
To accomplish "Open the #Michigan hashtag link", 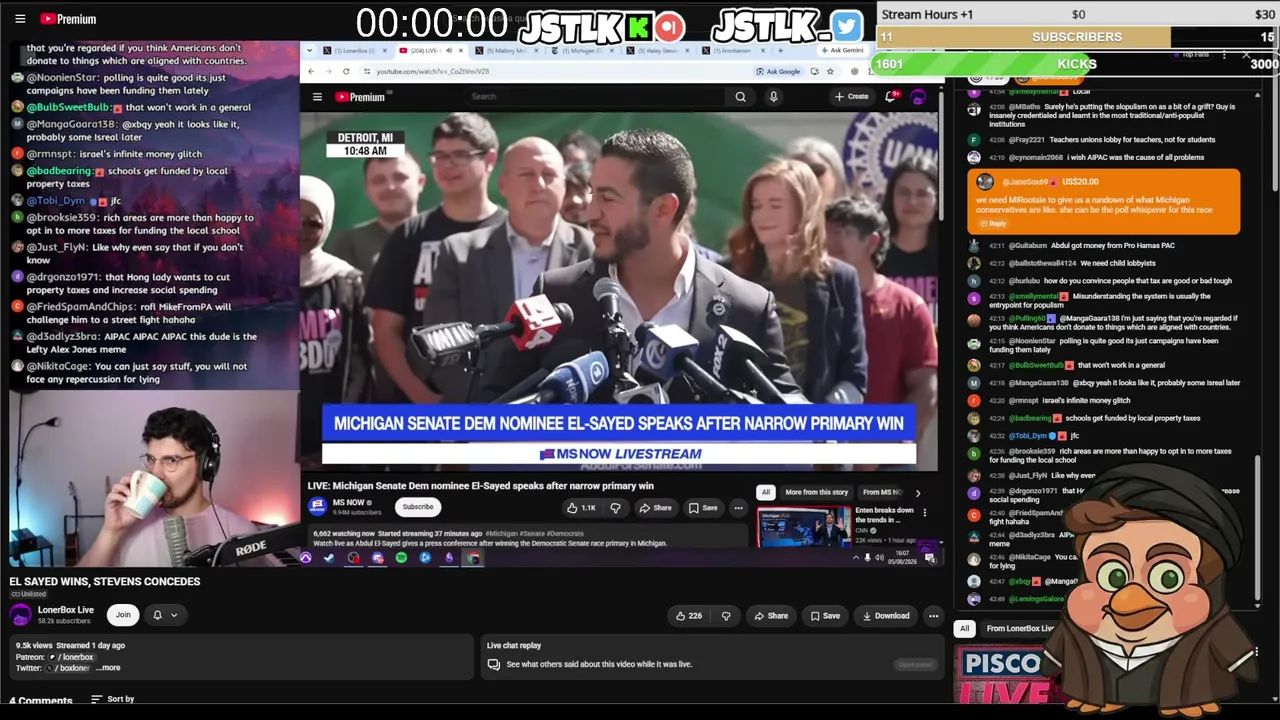I will click(x=500, y=534).
